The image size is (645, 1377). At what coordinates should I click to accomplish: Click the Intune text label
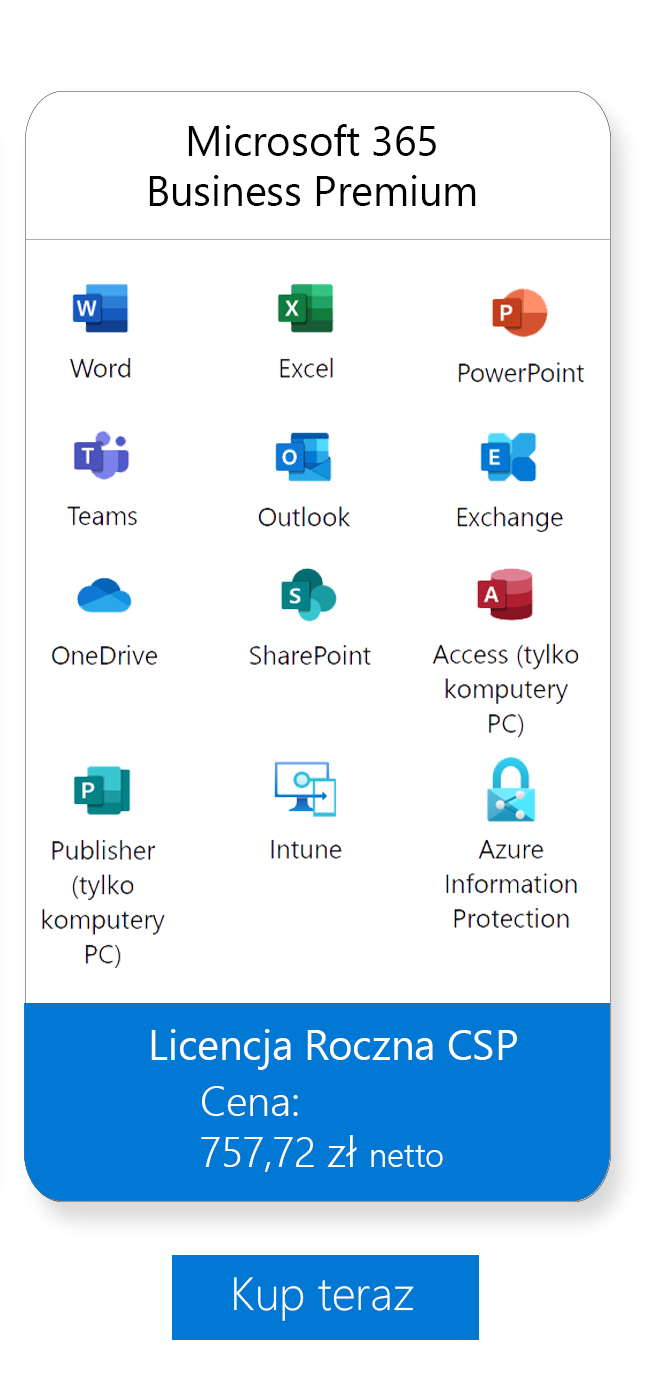pos(306,850)
